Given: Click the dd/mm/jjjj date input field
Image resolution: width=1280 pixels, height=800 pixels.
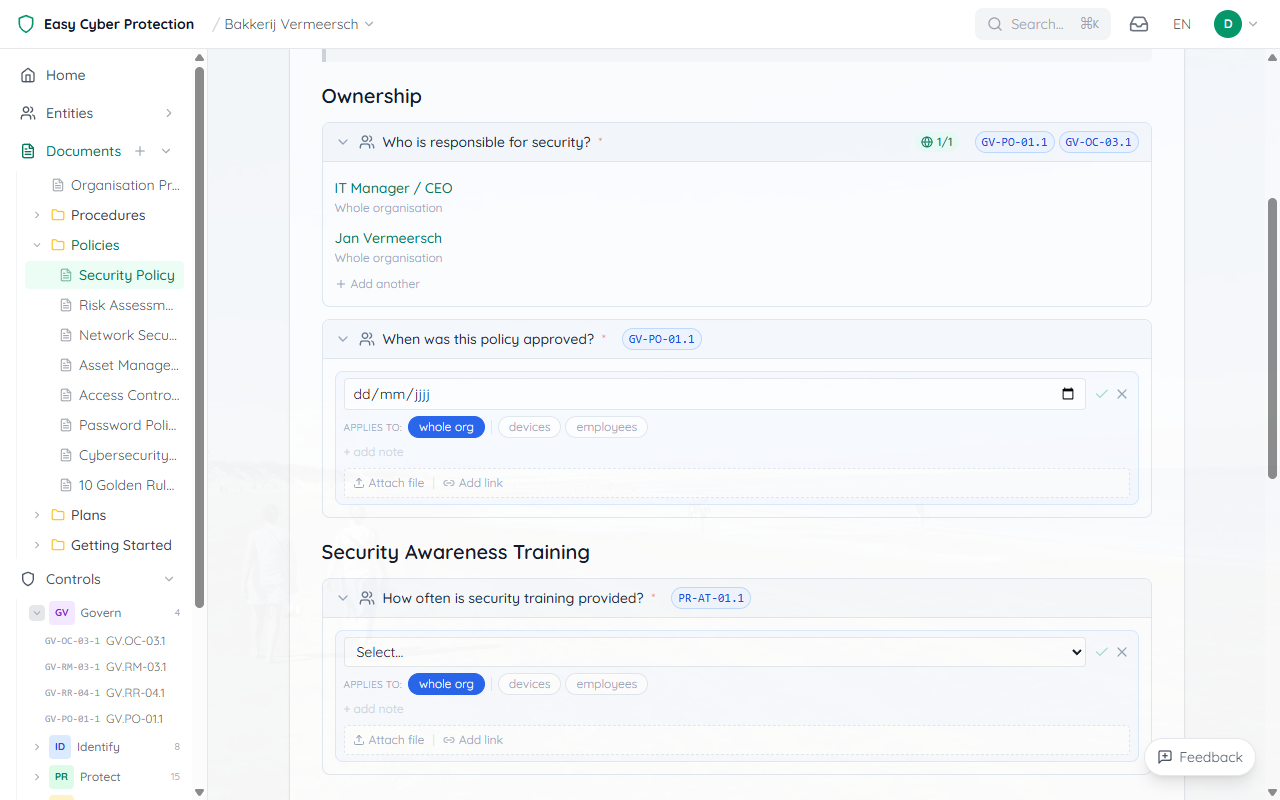Looking at the screenshot, I should [x=700, y=394].
